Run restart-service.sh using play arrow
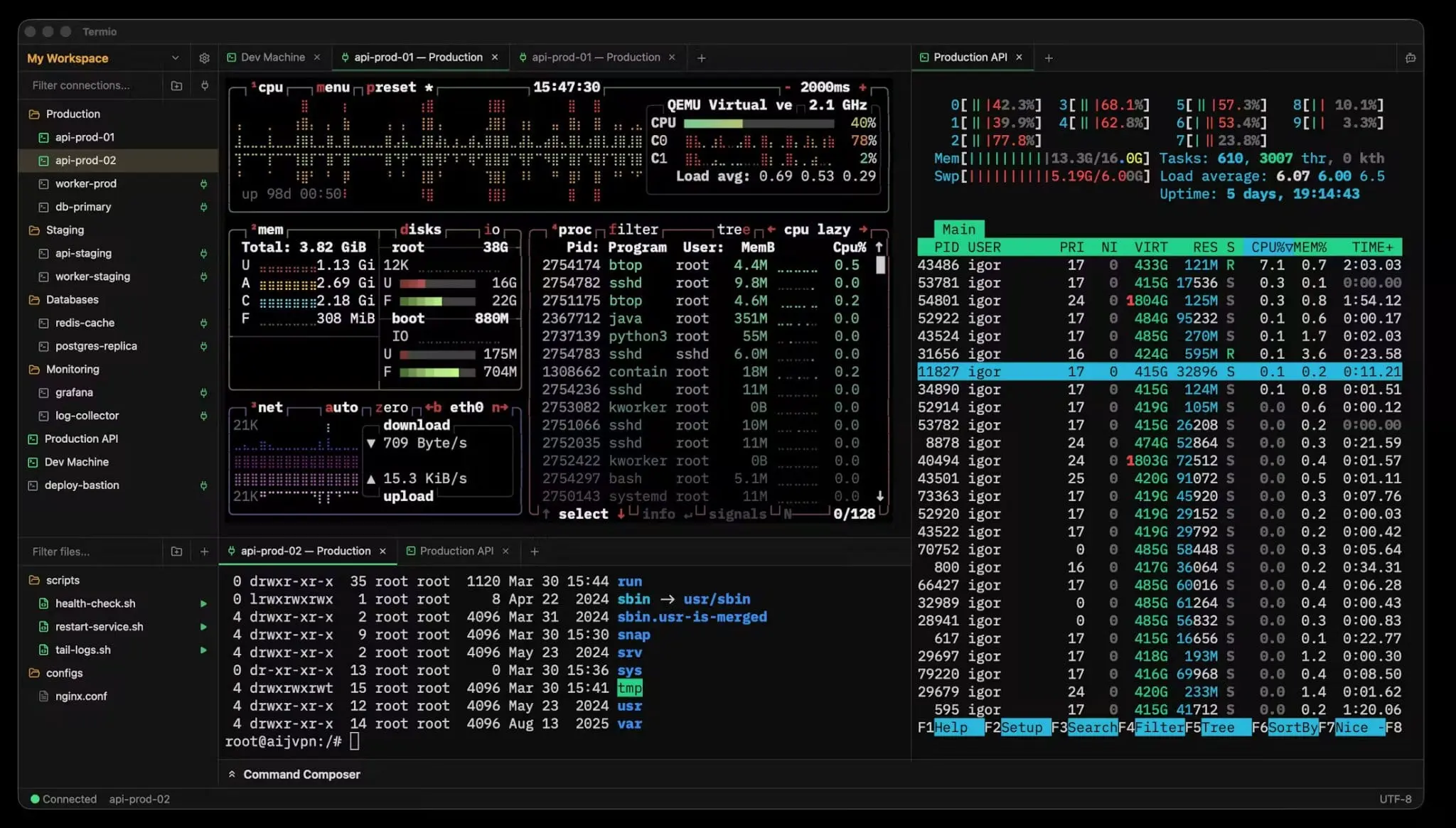1456x828 pixels. pos(203,627)
